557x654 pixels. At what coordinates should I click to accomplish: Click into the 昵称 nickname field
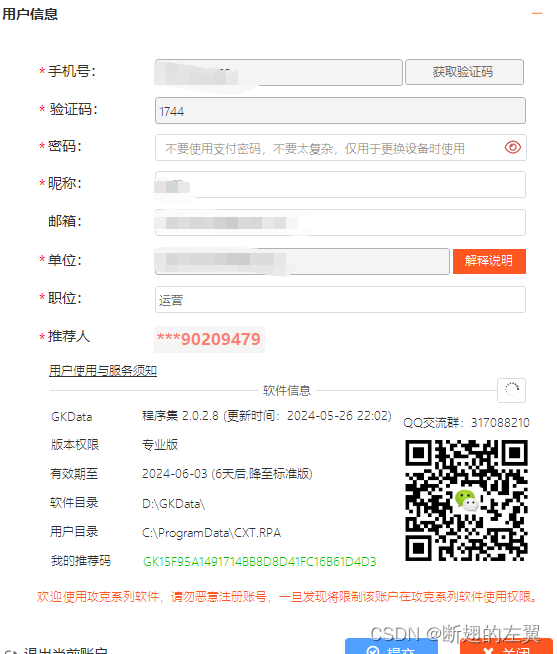coord(340,184)
